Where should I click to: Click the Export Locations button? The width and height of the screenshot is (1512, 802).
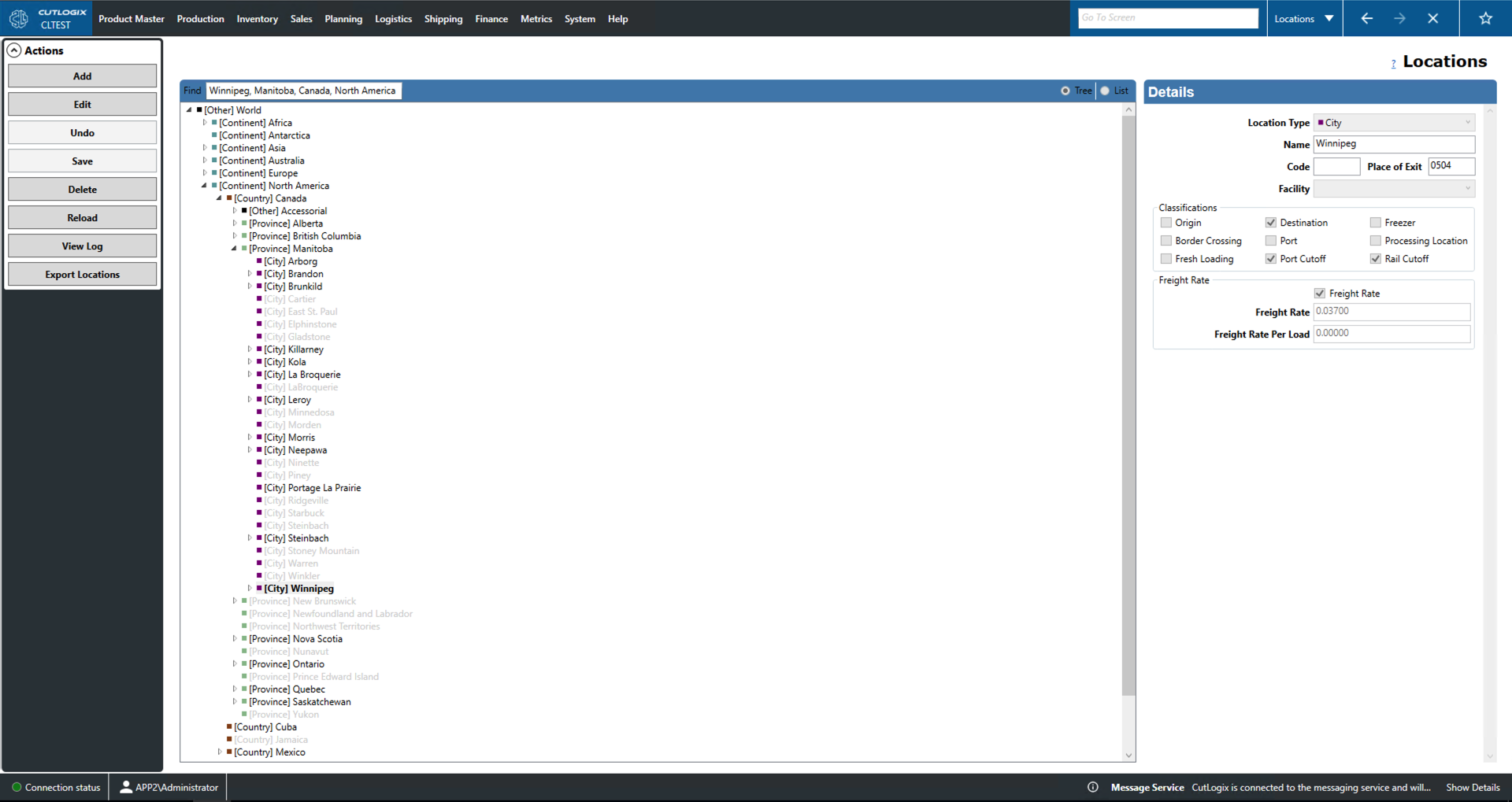pyautogui.click(x=82, y=274)
